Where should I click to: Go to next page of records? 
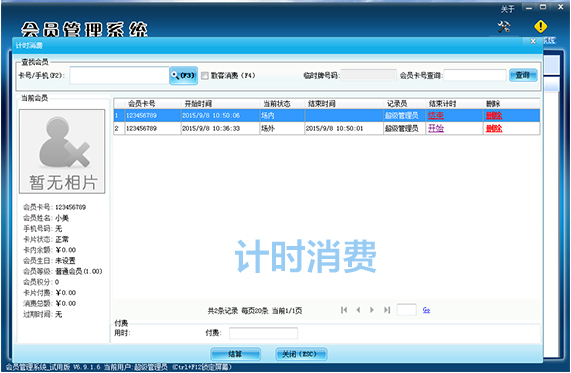click(x=372, y=310)
